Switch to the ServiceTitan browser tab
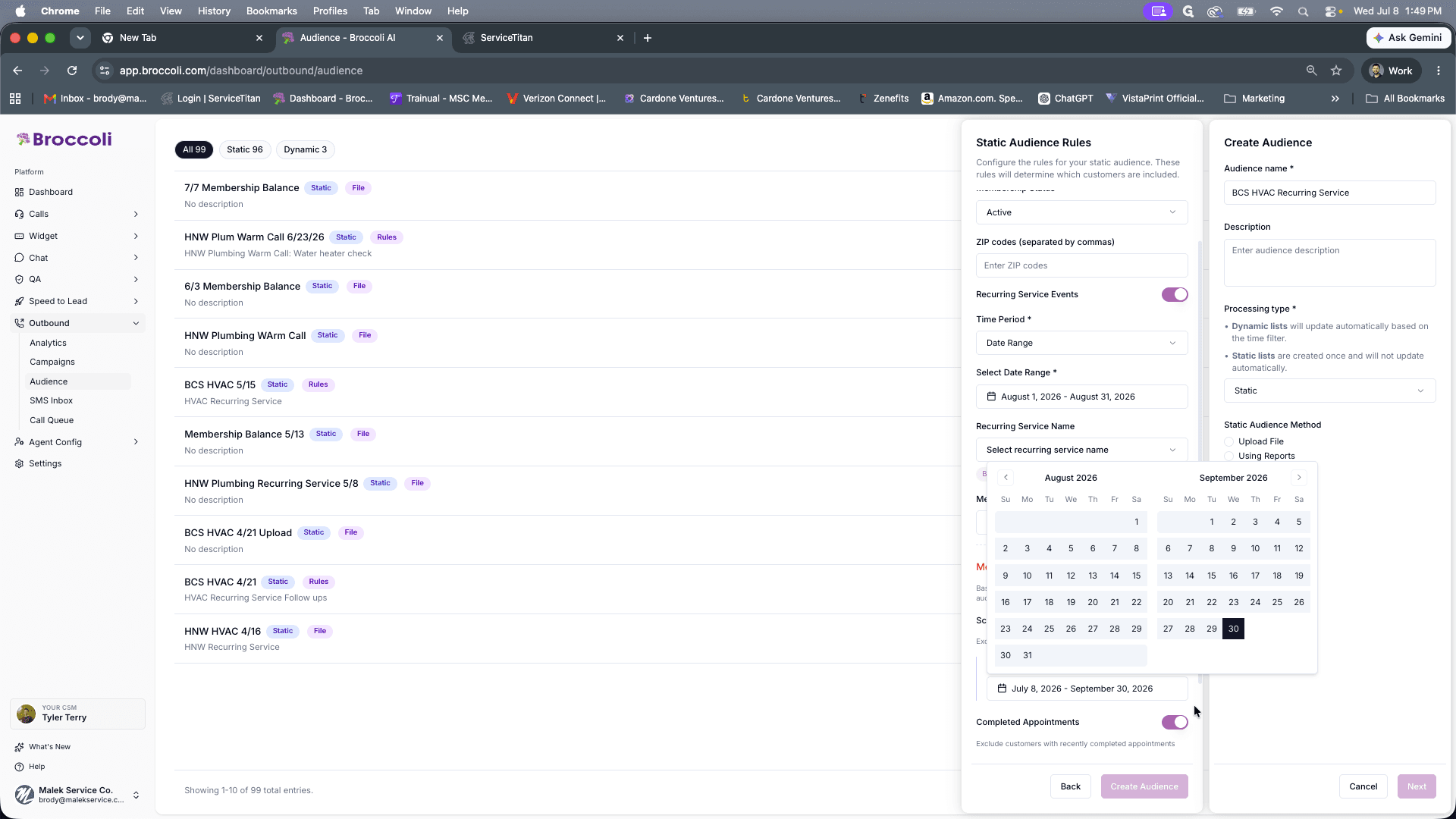The height and width of the screenshot is (819, 1456). click(x=541, y=38)
